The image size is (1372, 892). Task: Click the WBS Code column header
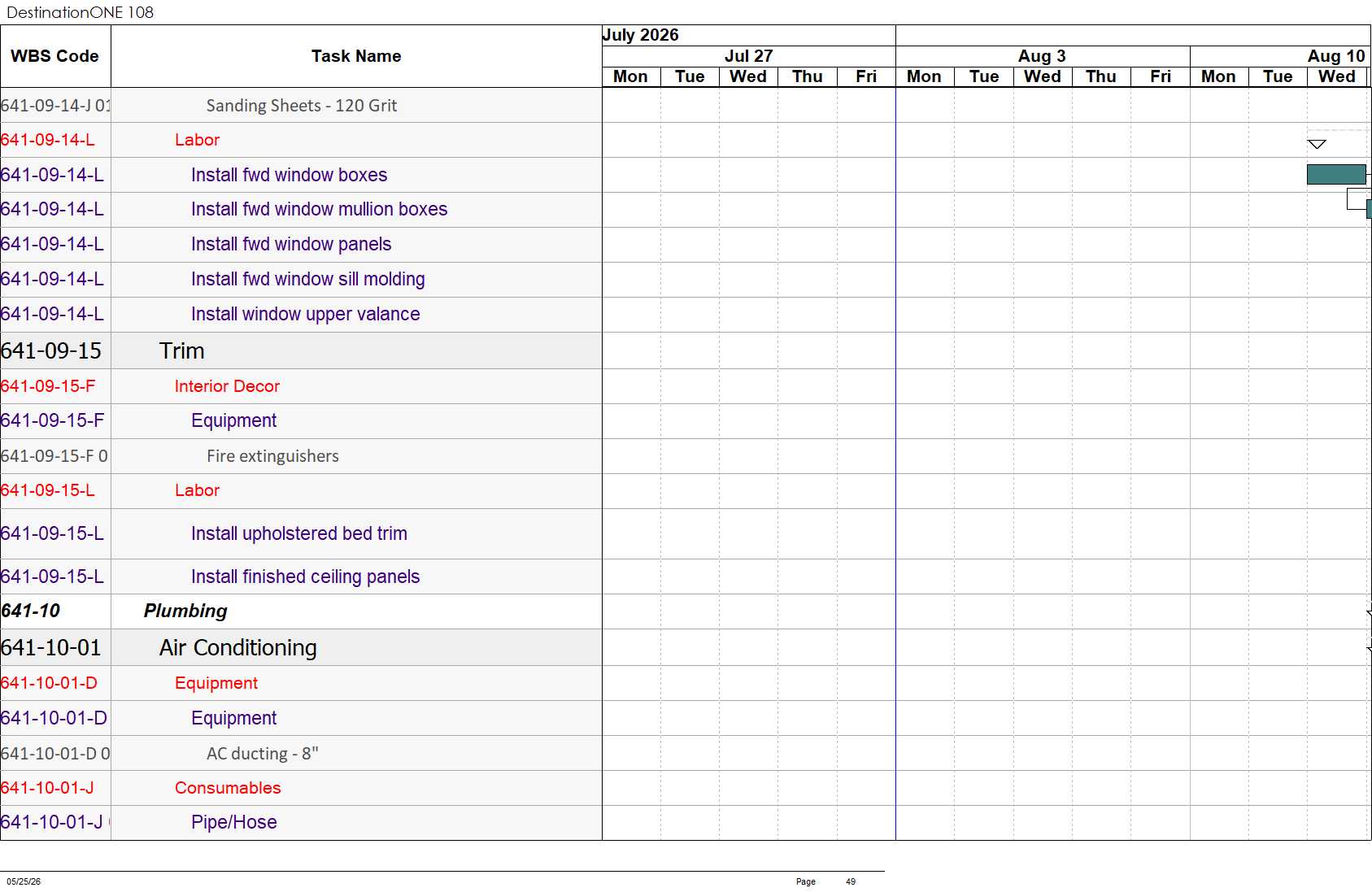click(x=55, y=56)
